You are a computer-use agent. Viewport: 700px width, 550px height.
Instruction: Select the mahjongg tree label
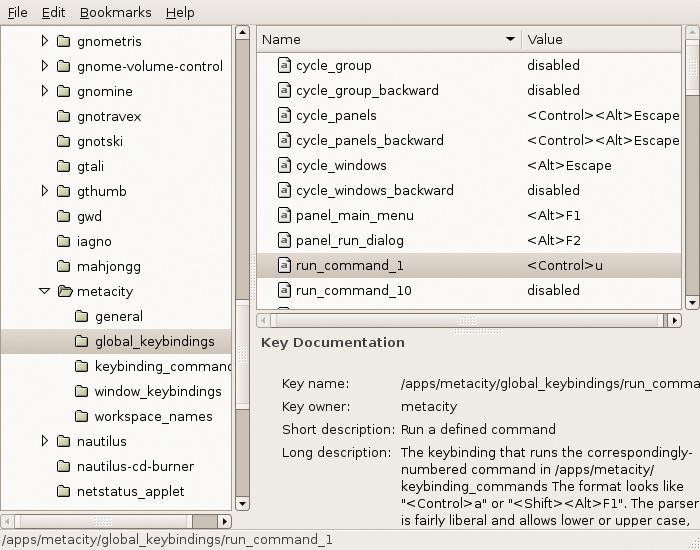(x=108, y=267)
